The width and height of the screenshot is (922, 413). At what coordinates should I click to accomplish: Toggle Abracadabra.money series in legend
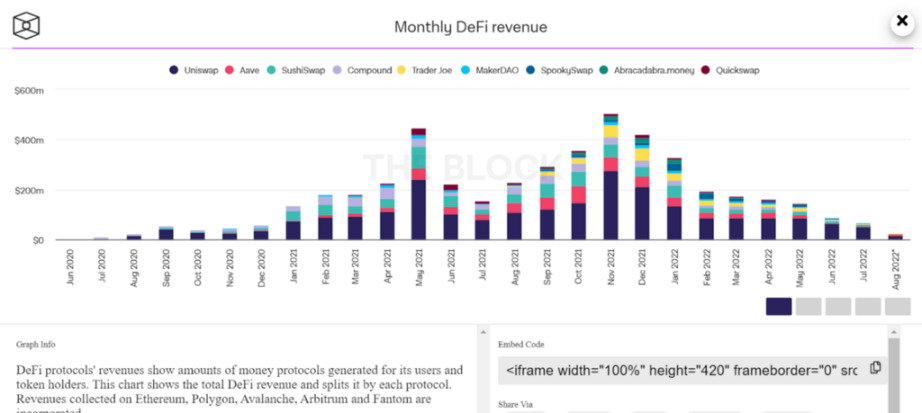(647, 71)
